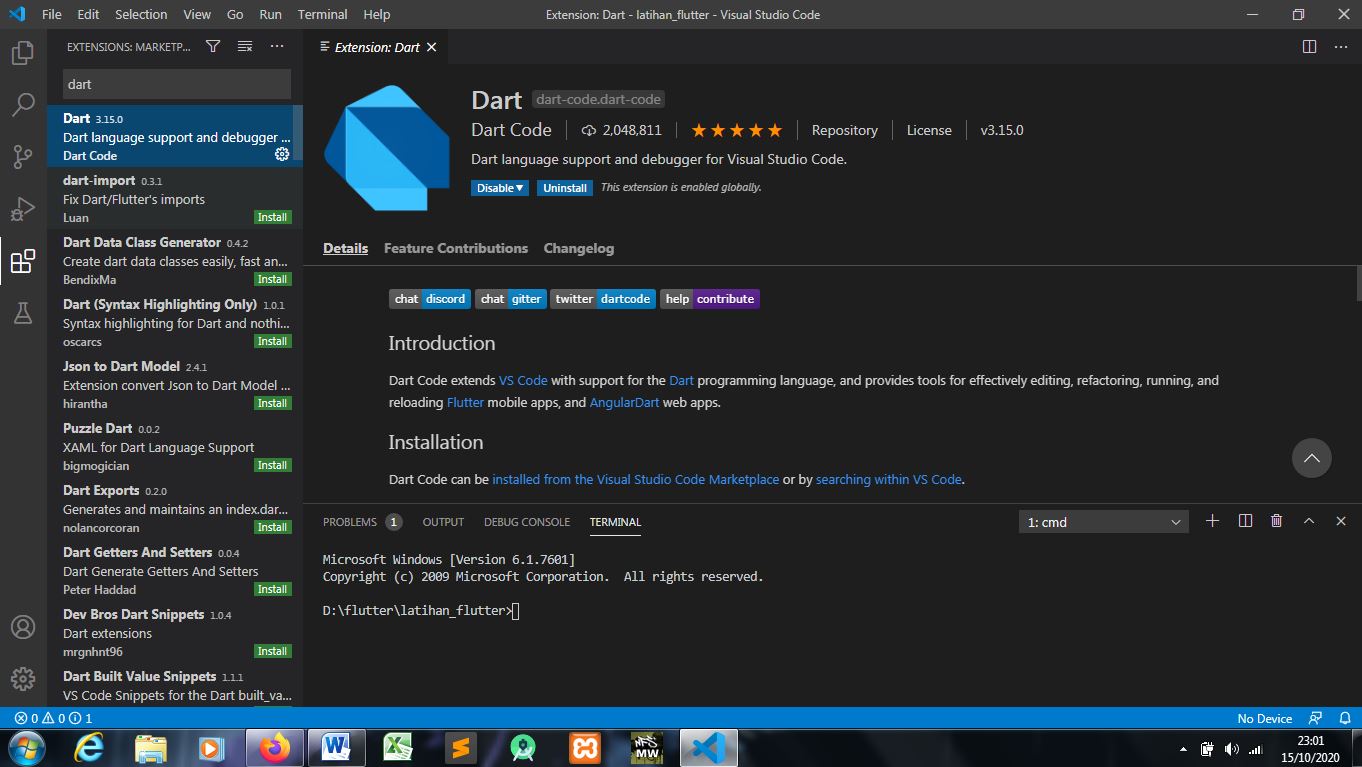
Task: Open the Terminal menu in the menu bar
Action: pyautogui.click(x=322, y=14)
